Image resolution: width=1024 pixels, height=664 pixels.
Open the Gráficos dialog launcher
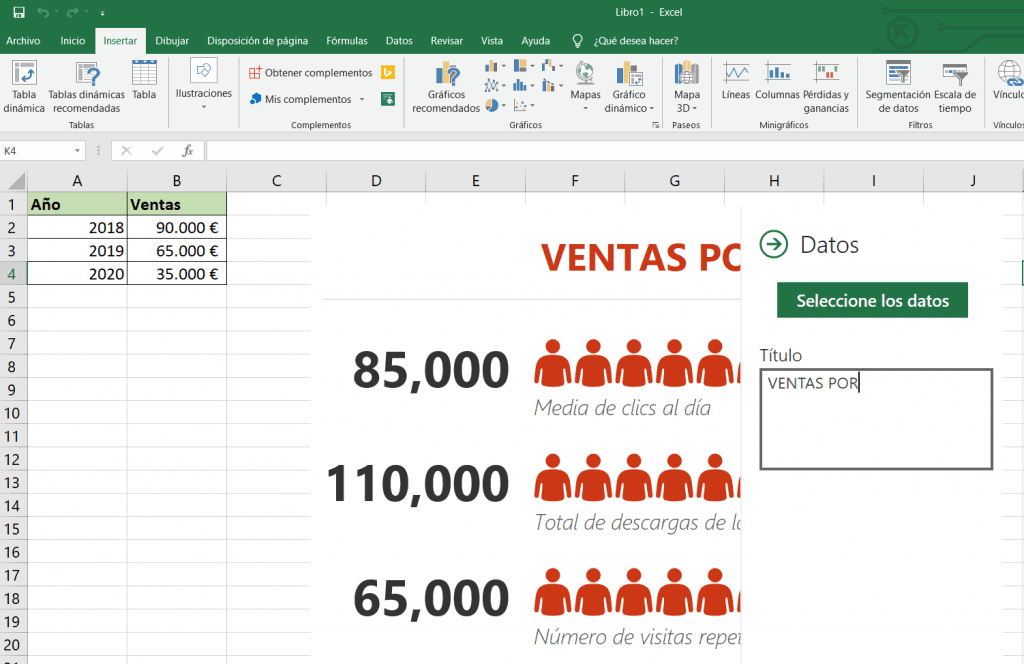(x=656, y=125)
